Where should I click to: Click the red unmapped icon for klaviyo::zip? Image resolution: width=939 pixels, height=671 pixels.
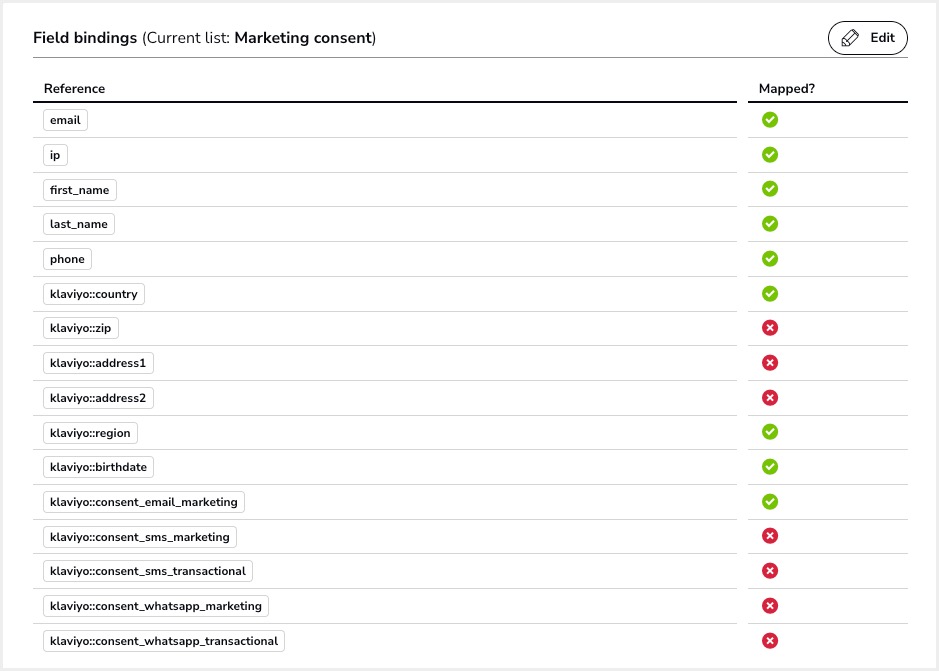(x=770, y=328)
